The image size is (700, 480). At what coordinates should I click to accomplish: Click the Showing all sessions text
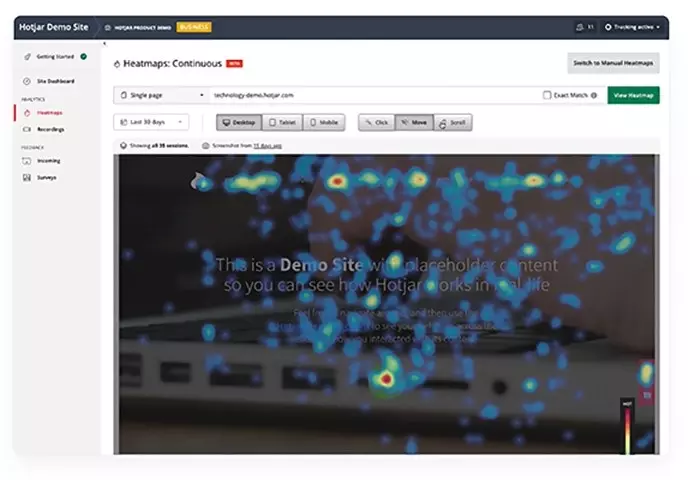coord(159,146)
